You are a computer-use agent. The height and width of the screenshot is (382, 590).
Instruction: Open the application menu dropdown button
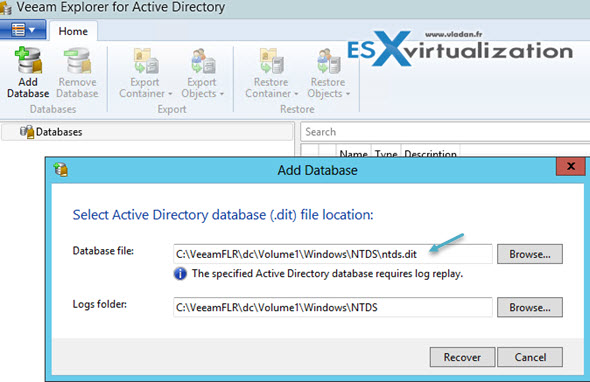point(23,29)
